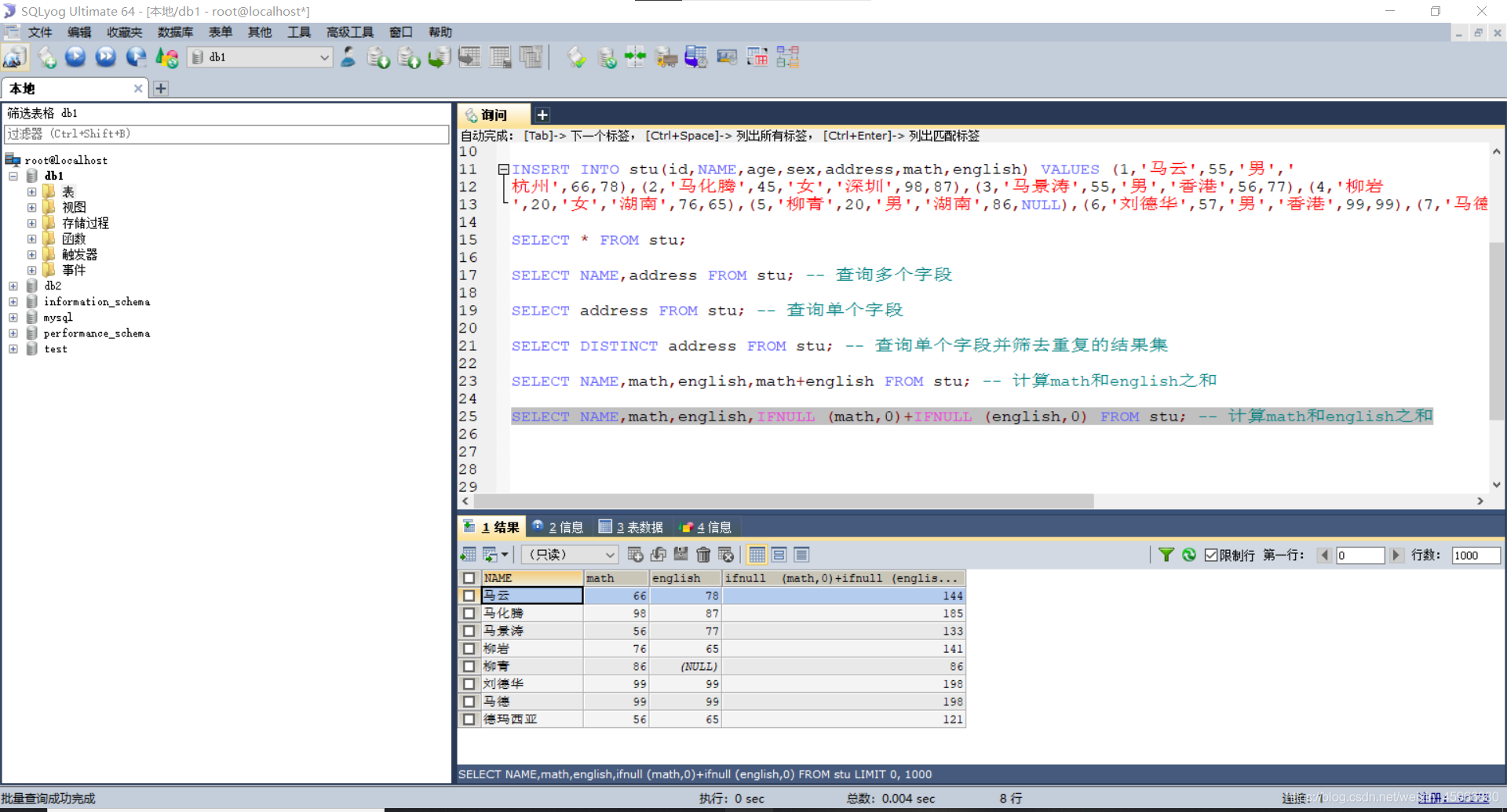The image size is (1507, 812).
Task: Expand the 视图 views folder
Action: (x=31, y=207)
